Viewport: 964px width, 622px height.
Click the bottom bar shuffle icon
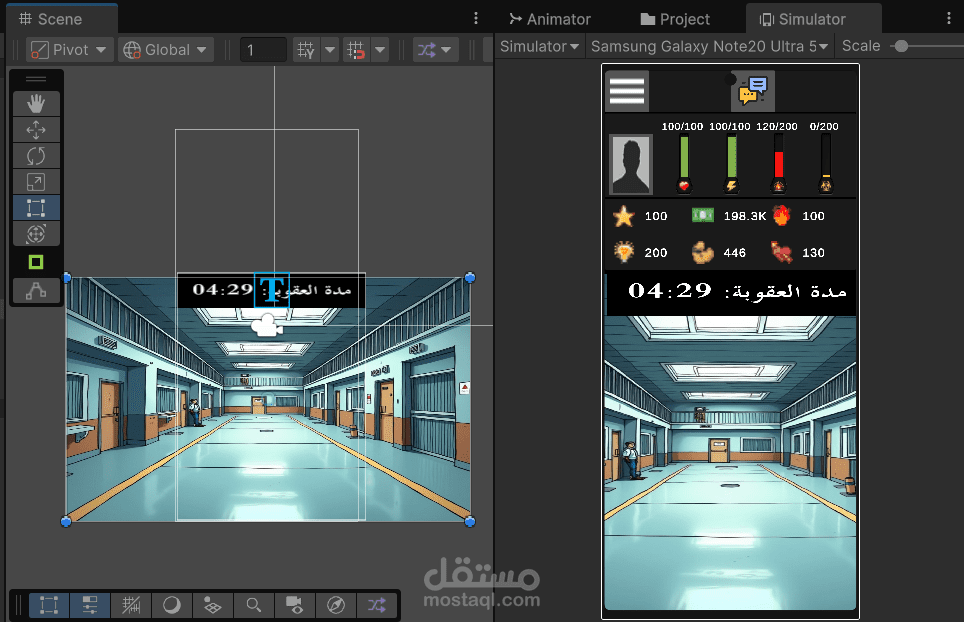377,605
